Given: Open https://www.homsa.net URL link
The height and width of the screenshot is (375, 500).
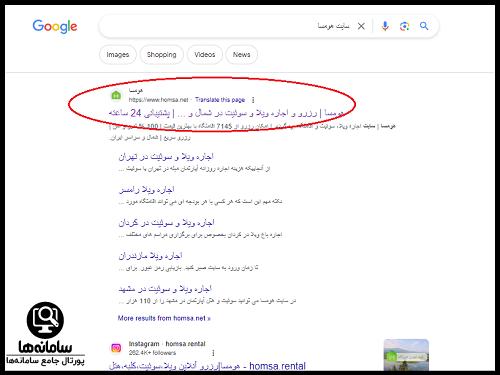Looking at the screenshot, I should tap(158, 100).
